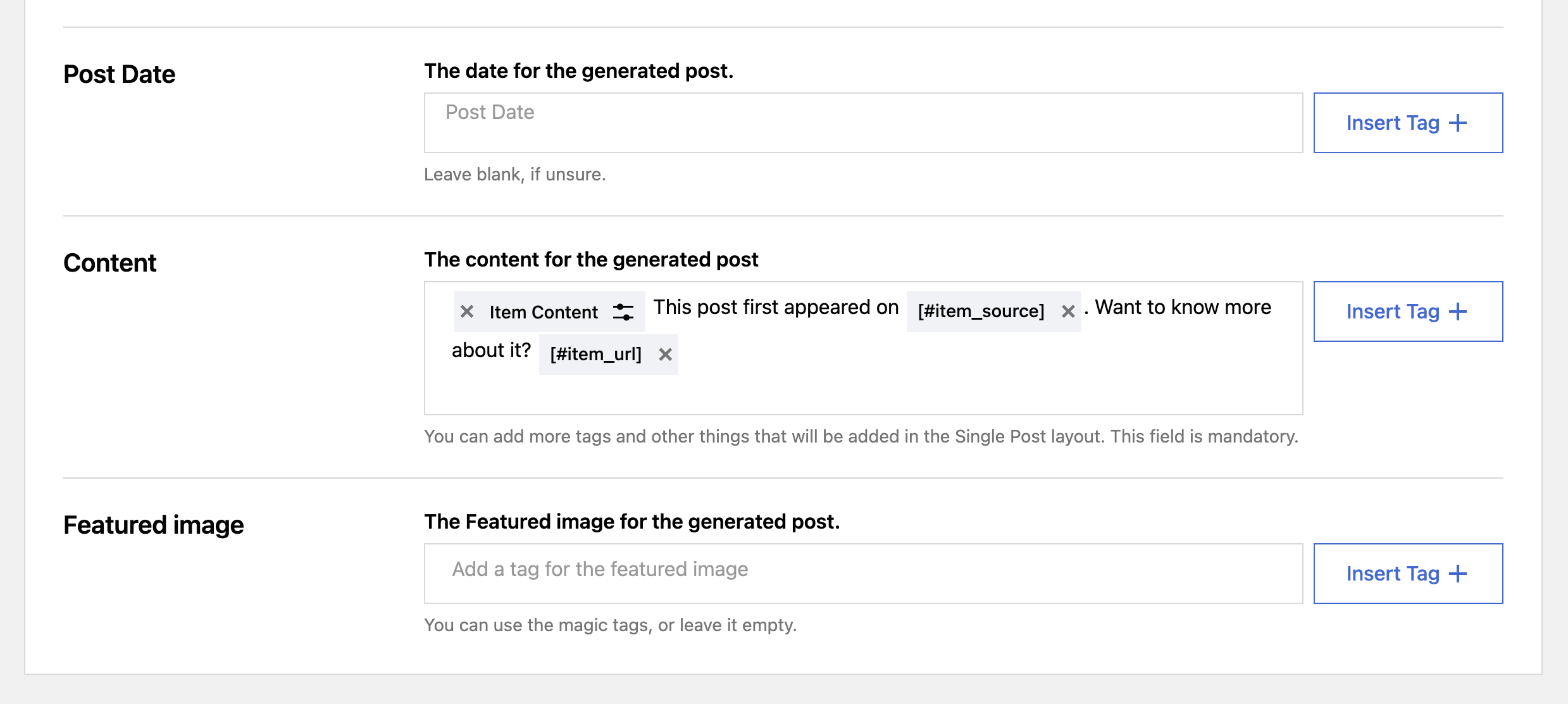
Task: Select the [#item_url] tag chip
Action: point(595,355)
